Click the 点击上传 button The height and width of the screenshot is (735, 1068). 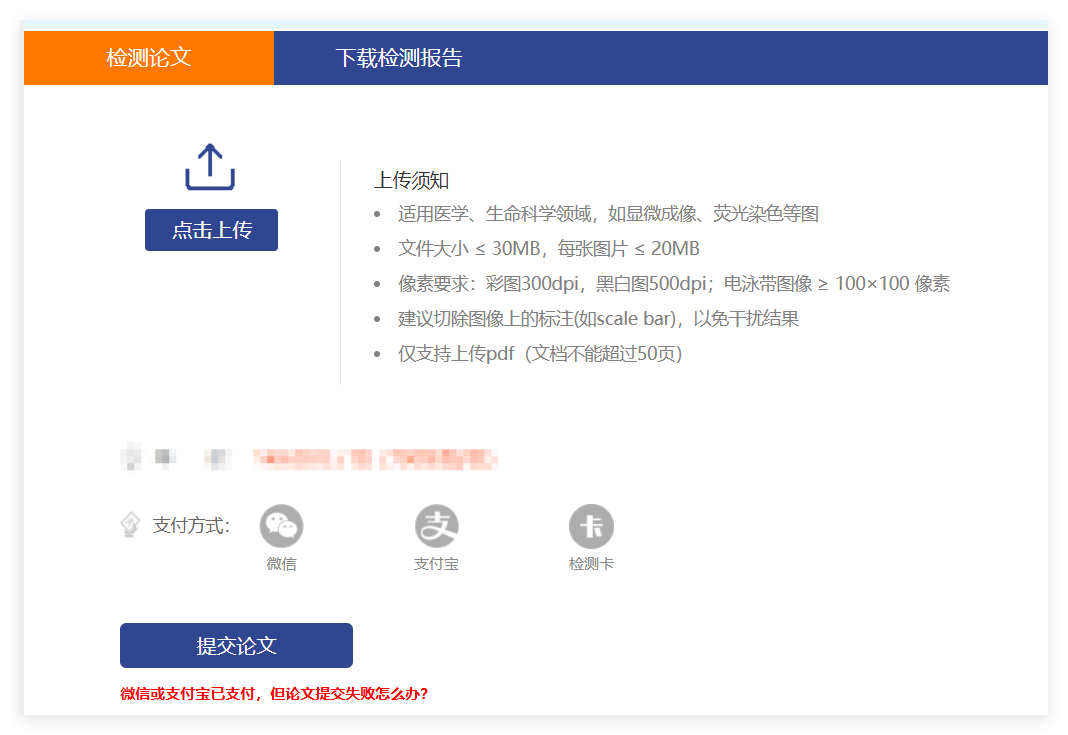click(211, 230)
